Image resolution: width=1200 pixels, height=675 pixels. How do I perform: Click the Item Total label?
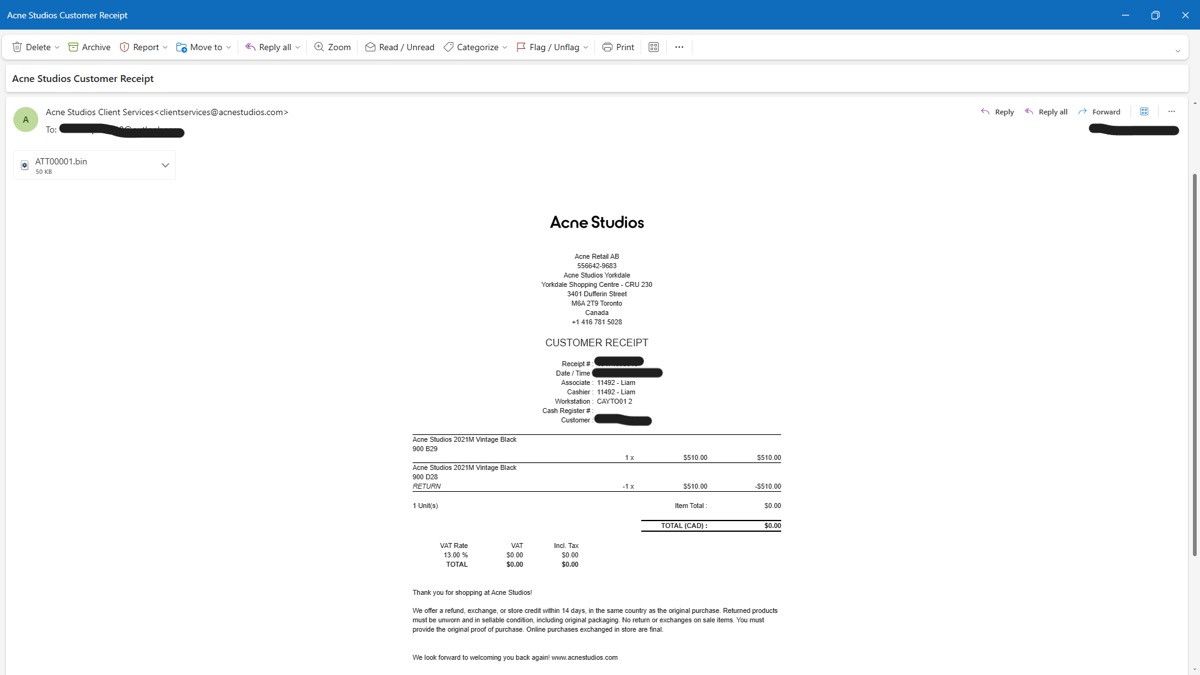tap(691, 506)
